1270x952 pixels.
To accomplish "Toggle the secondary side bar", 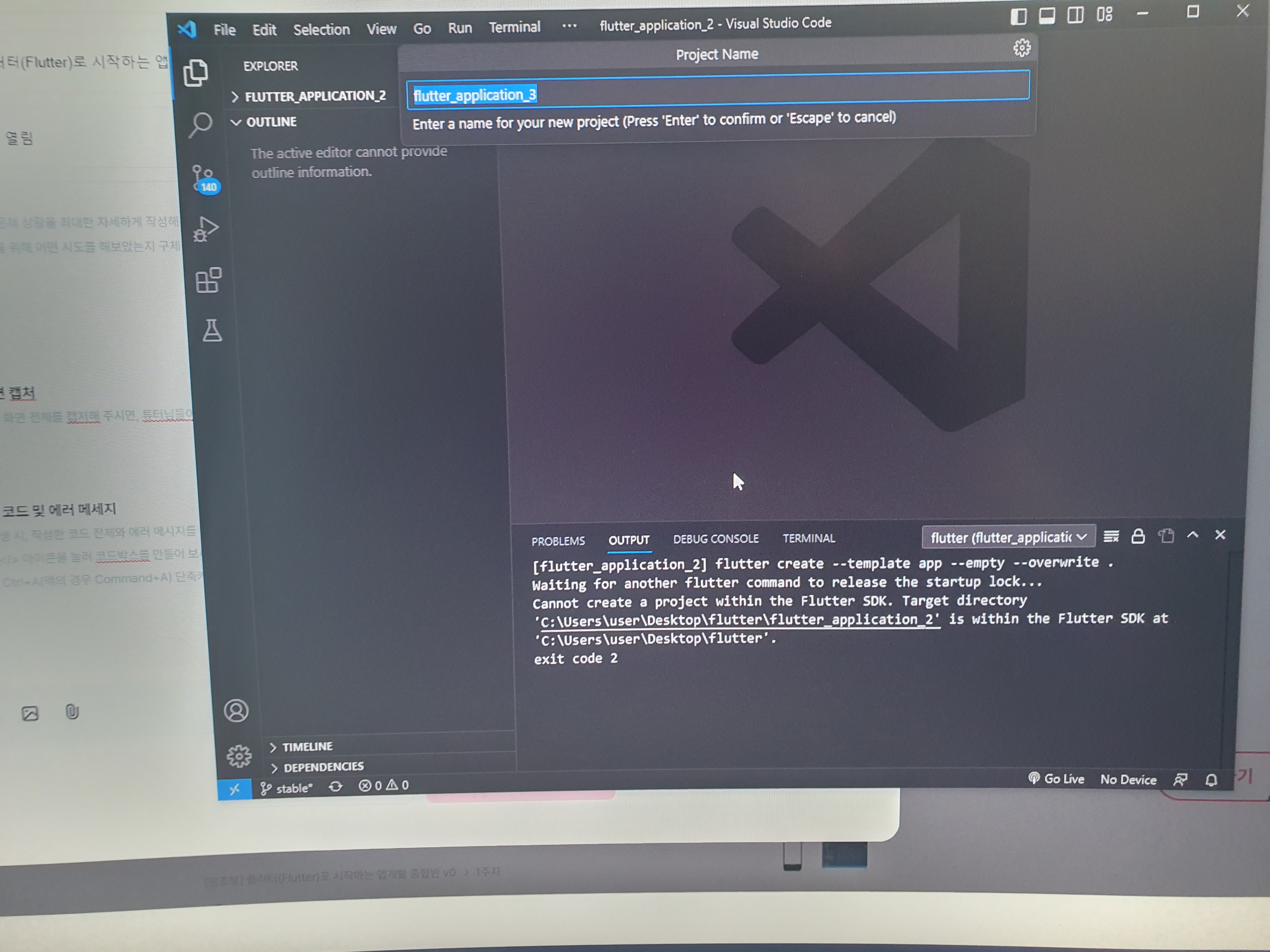I will tap(1075, 14).
